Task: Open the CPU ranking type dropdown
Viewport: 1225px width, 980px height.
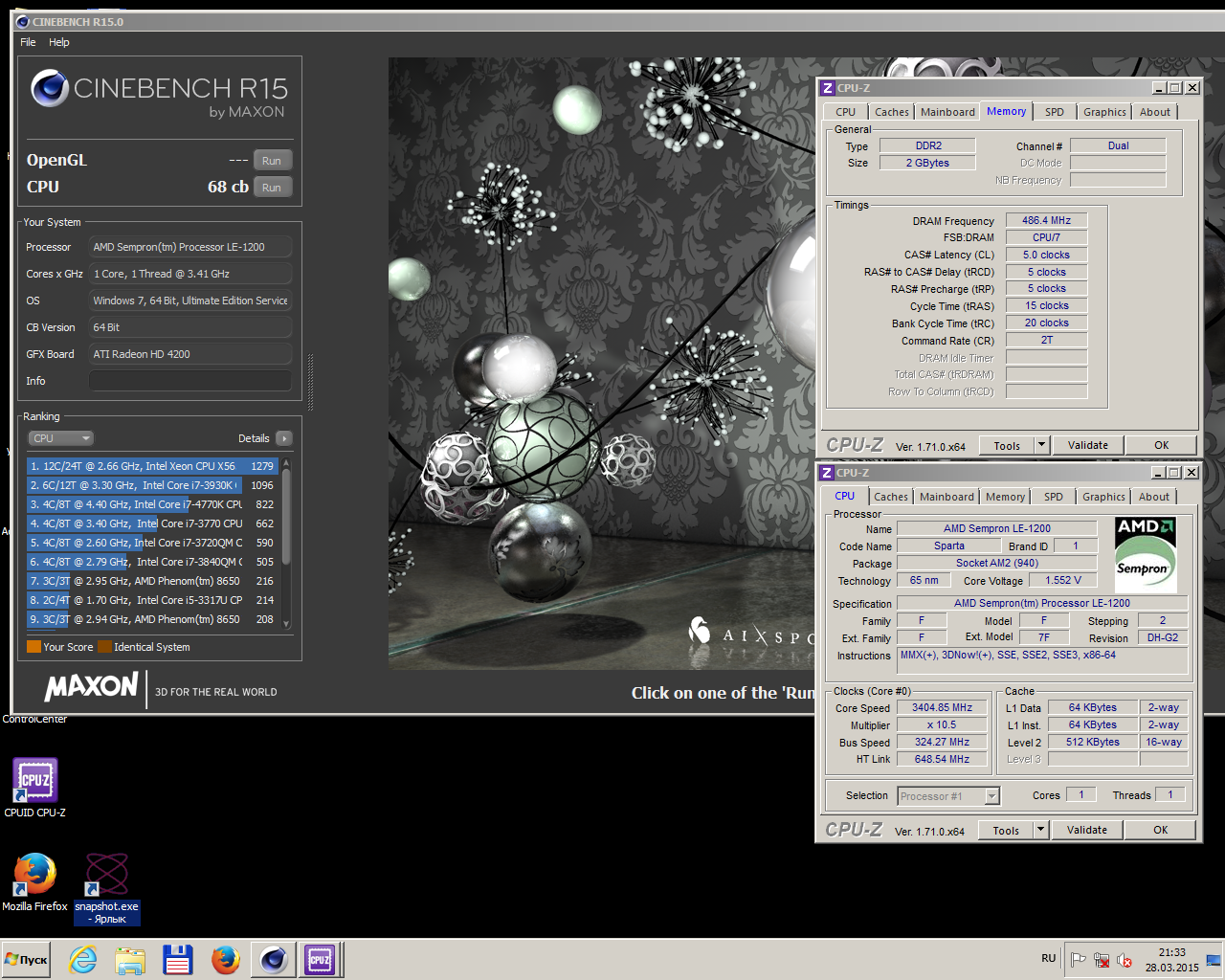Action: click(x=60, y=438)
